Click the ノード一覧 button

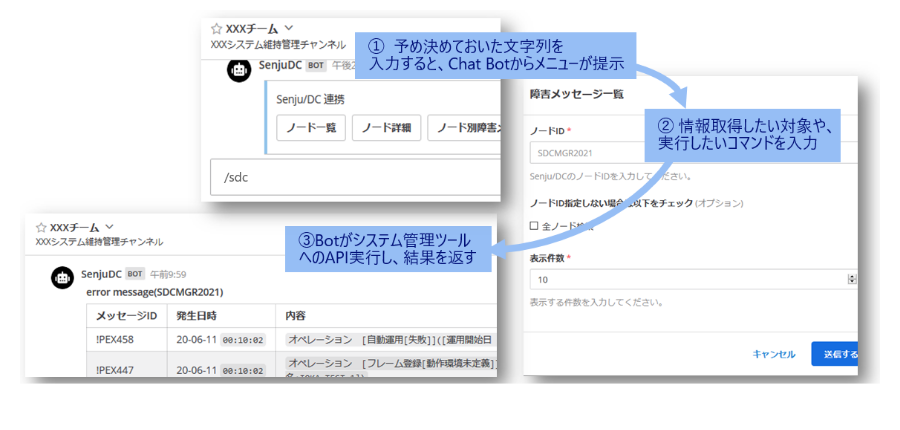[x=311, y=128]
